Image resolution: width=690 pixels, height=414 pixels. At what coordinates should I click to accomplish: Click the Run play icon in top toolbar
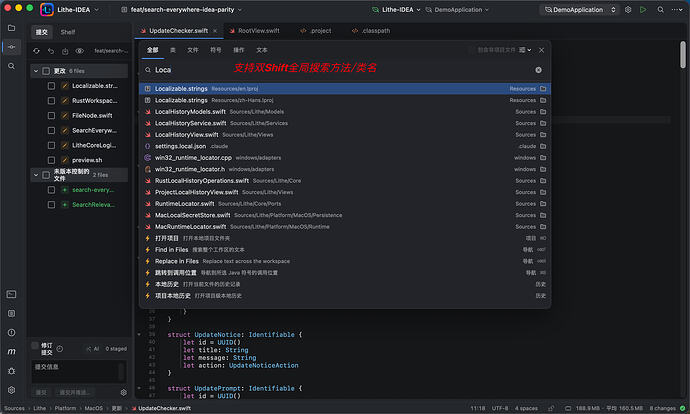coord(643,10)
